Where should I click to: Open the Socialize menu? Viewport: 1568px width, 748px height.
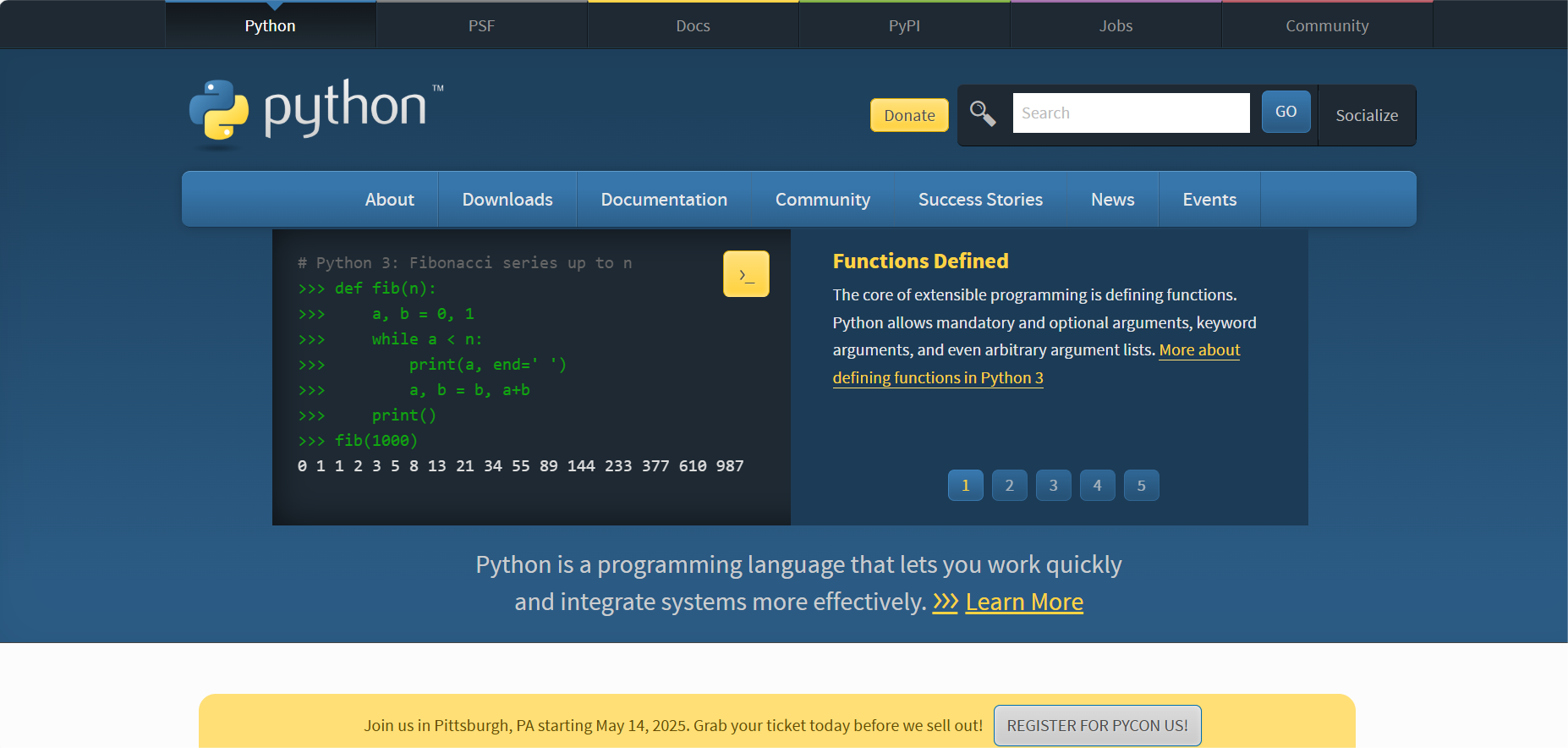1367,115
